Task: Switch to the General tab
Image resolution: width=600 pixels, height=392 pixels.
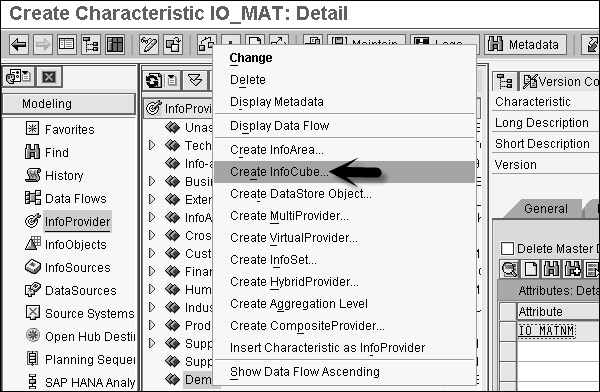Action: pos(545,209)
